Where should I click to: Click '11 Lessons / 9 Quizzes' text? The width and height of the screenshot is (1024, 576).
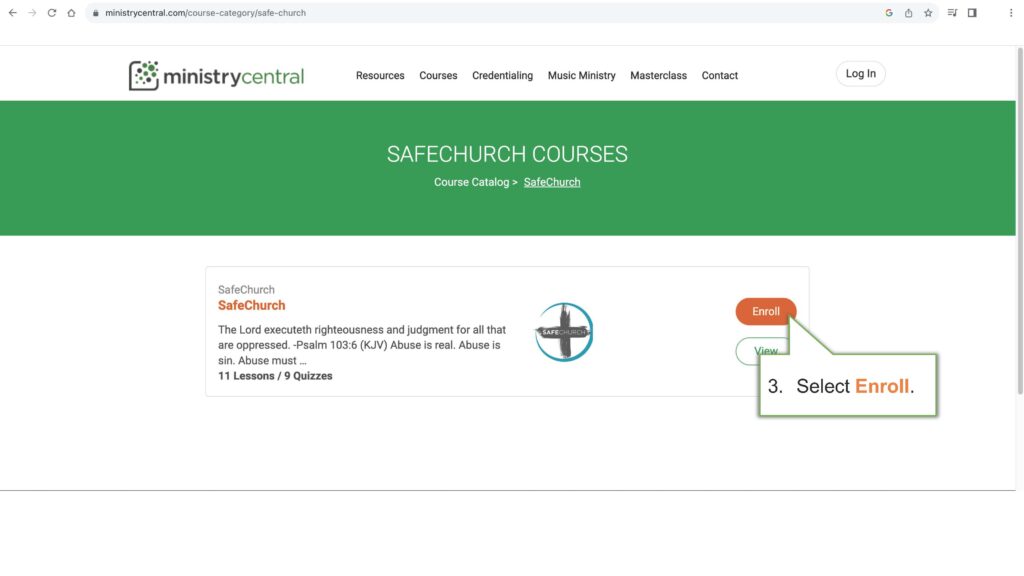coord(275,376)
